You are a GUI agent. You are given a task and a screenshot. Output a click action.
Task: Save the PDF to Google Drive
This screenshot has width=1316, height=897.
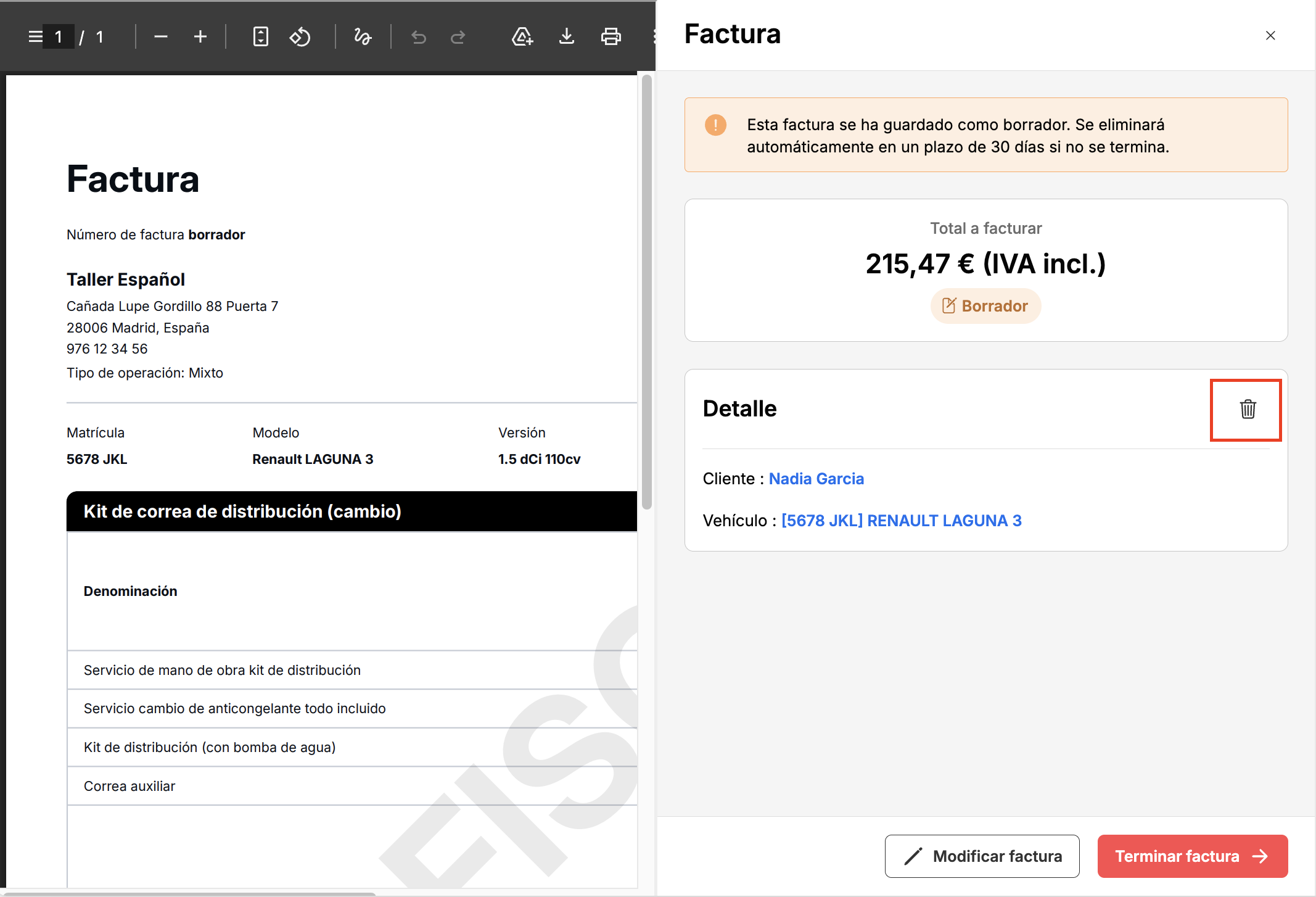(522, 37)
